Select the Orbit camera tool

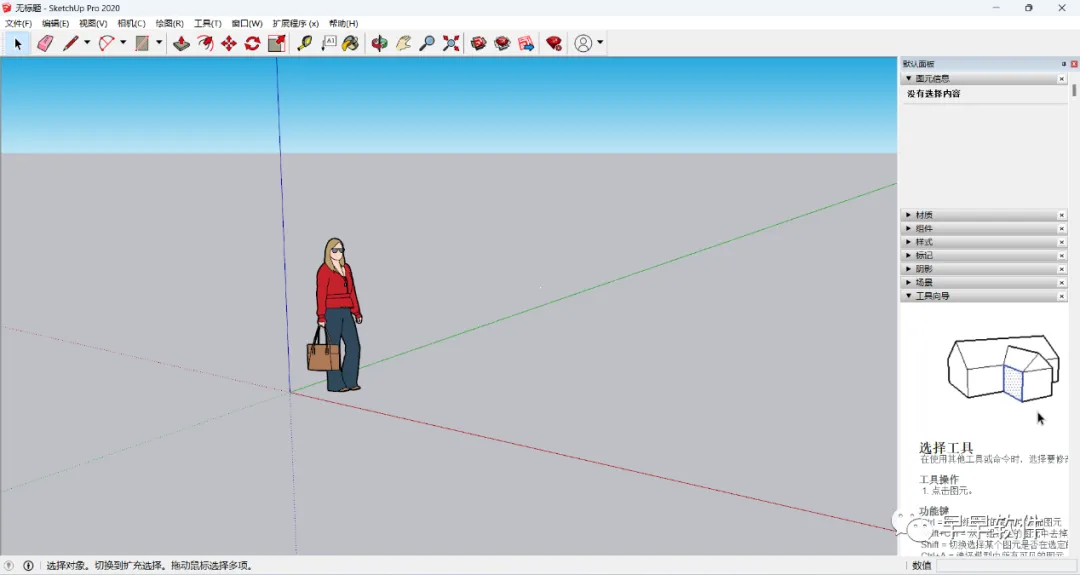(380, 43)
